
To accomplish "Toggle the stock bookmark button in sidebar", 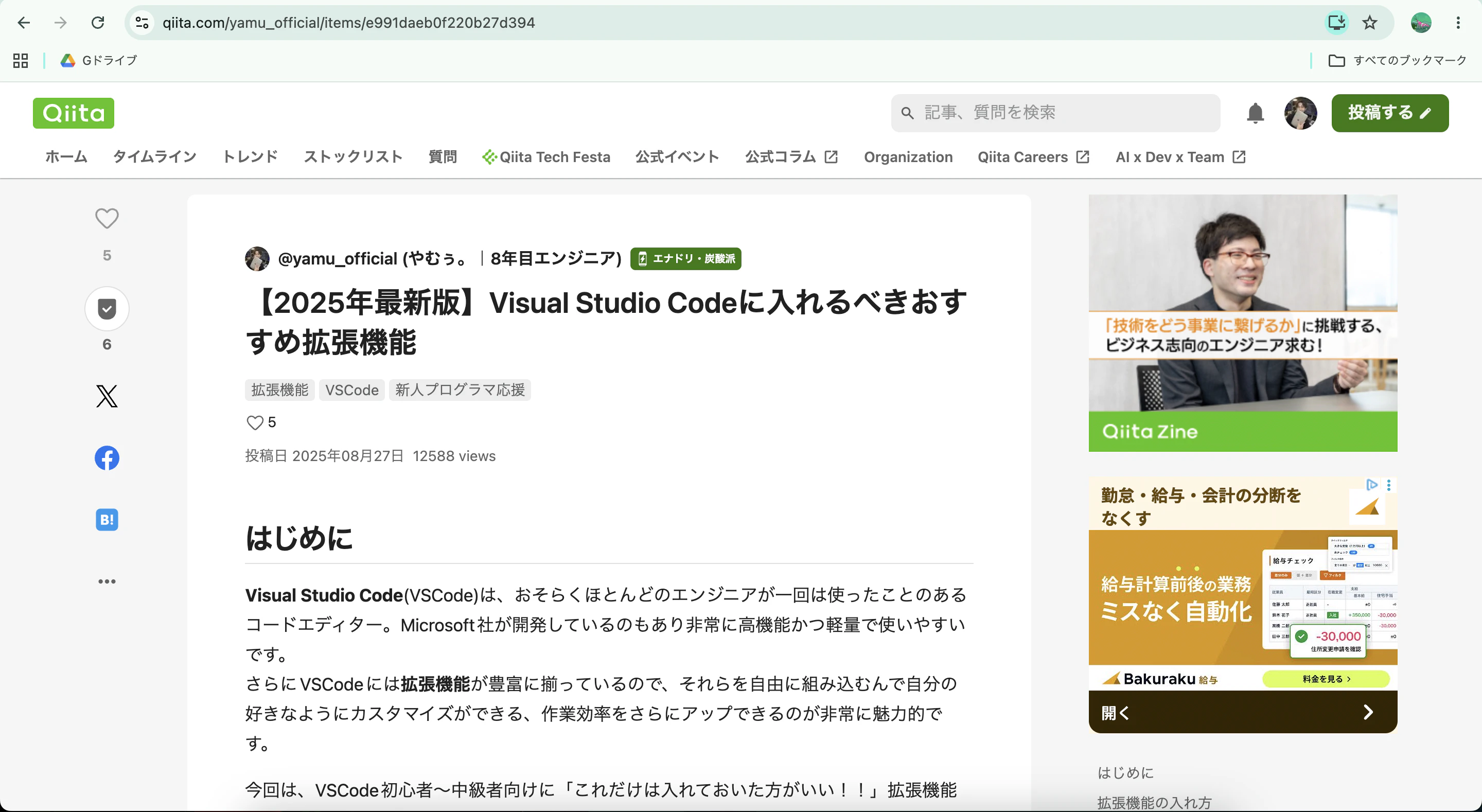I will click(107, 308).
